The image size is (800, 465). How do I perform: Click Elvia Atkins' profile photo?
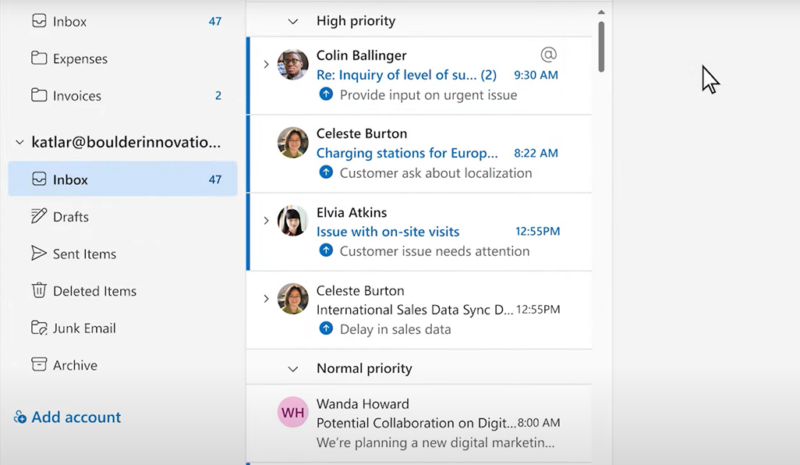coord(293,221)
